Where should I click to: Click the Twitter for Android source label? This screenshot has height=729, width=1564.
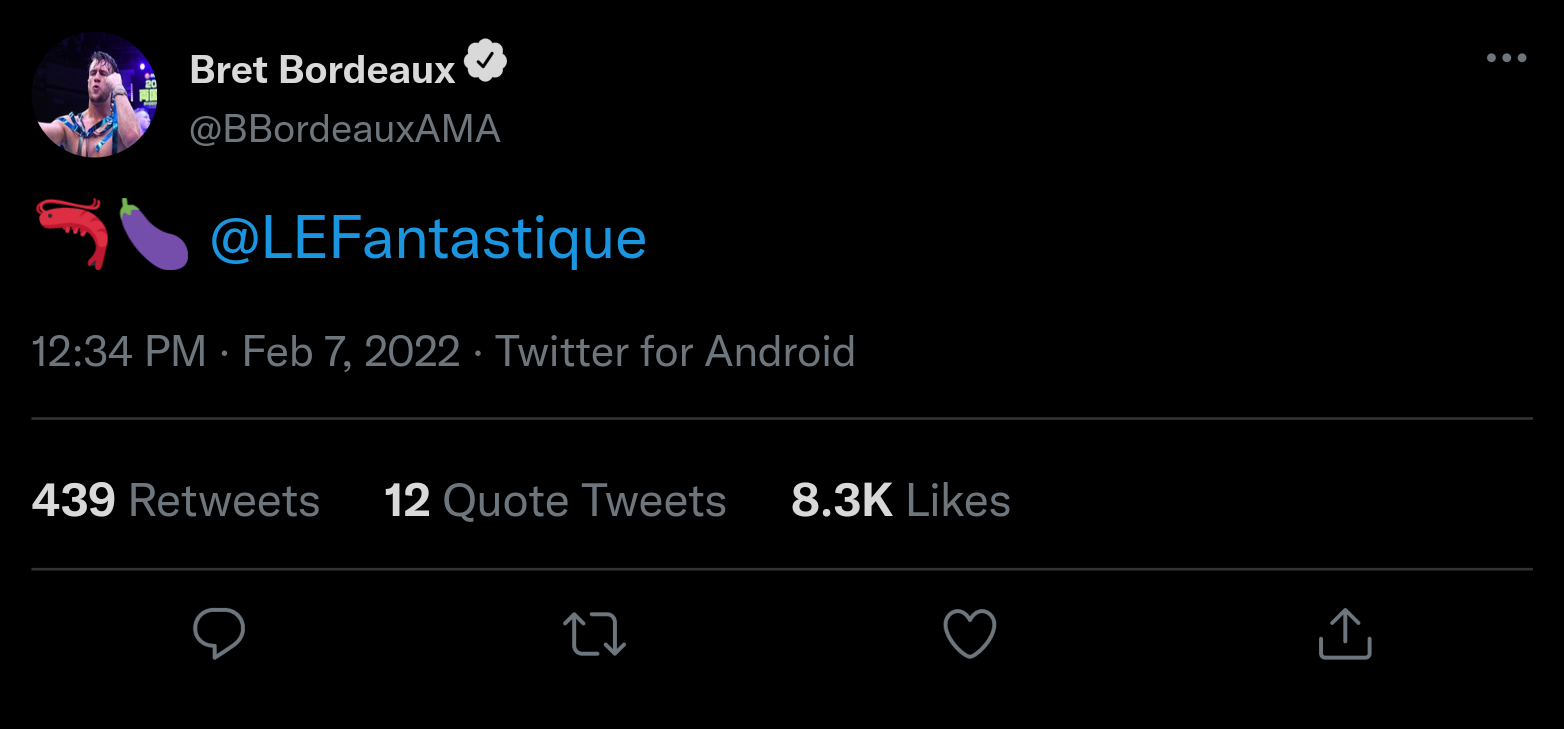675,352
